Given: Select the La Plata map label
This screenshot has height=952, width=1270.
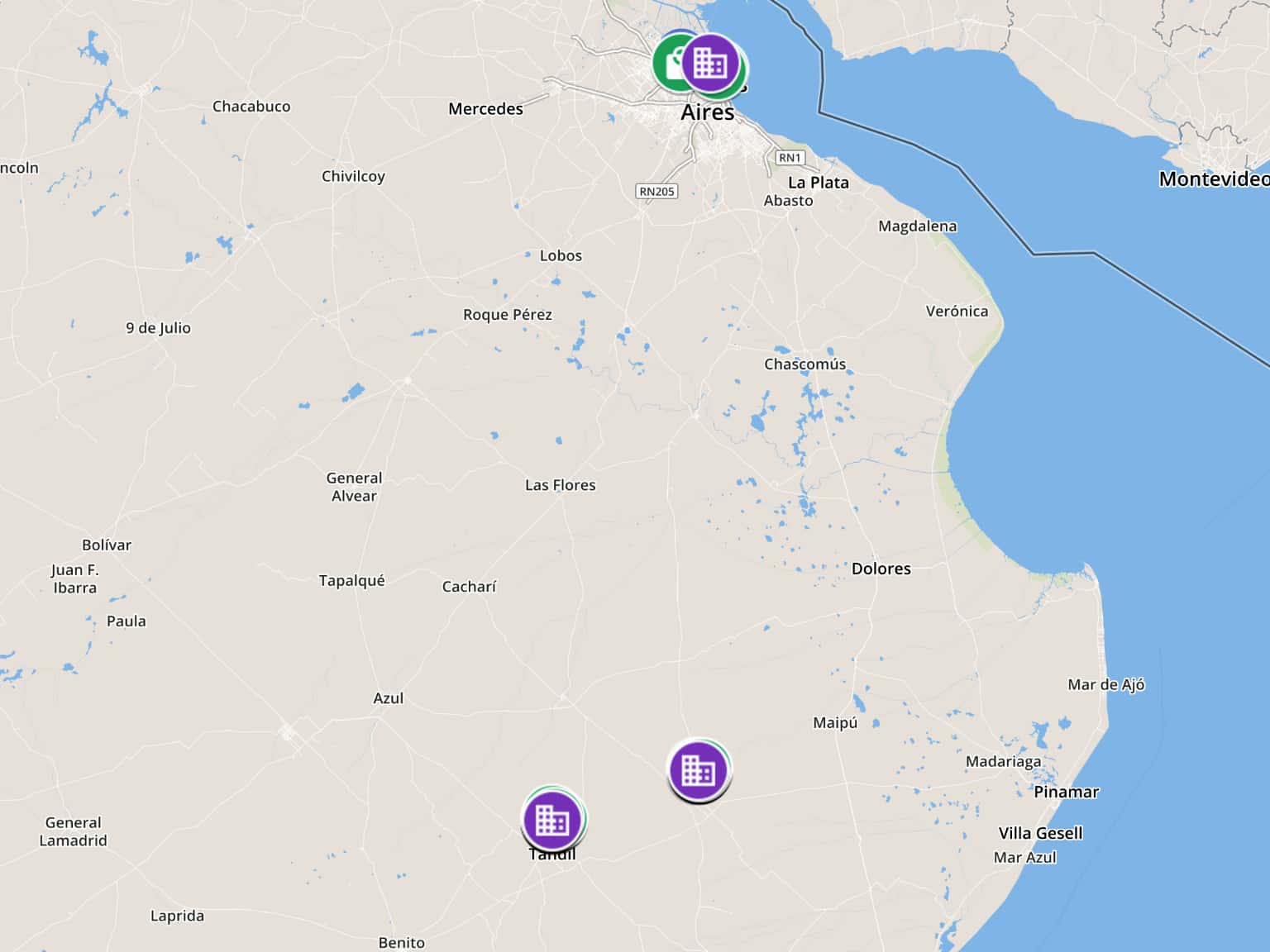Looking at the screenshot, I should (818, 183).
